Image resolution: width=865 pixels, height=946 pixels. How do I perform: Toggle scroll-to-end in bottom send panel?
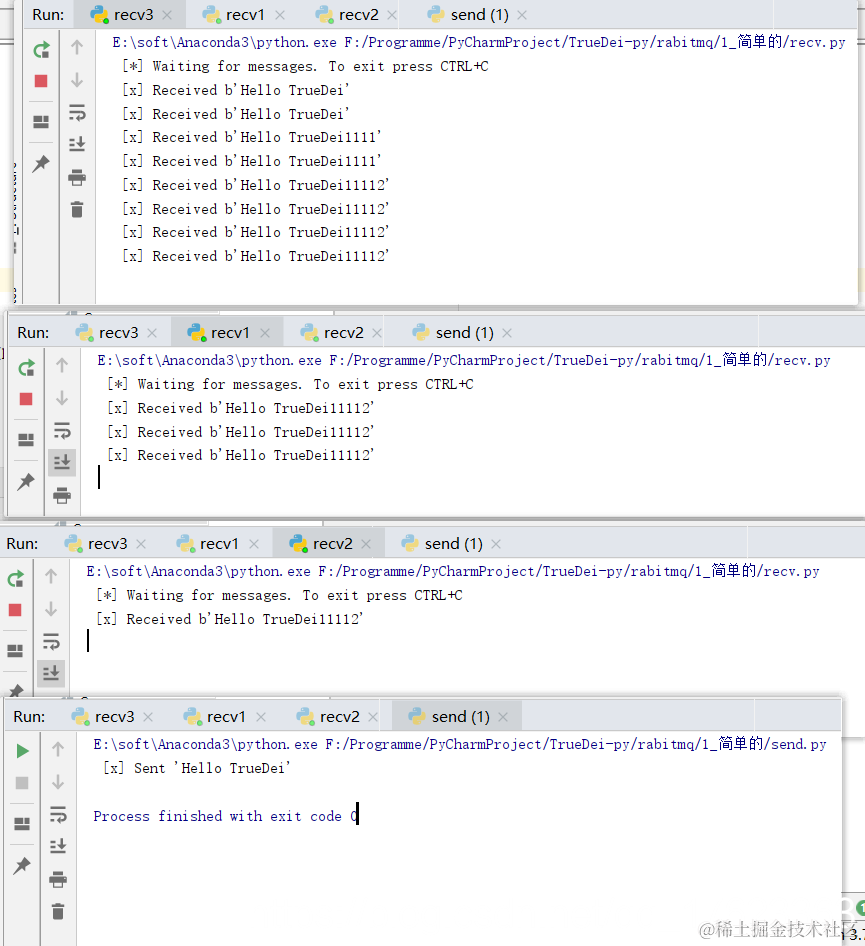58,846
